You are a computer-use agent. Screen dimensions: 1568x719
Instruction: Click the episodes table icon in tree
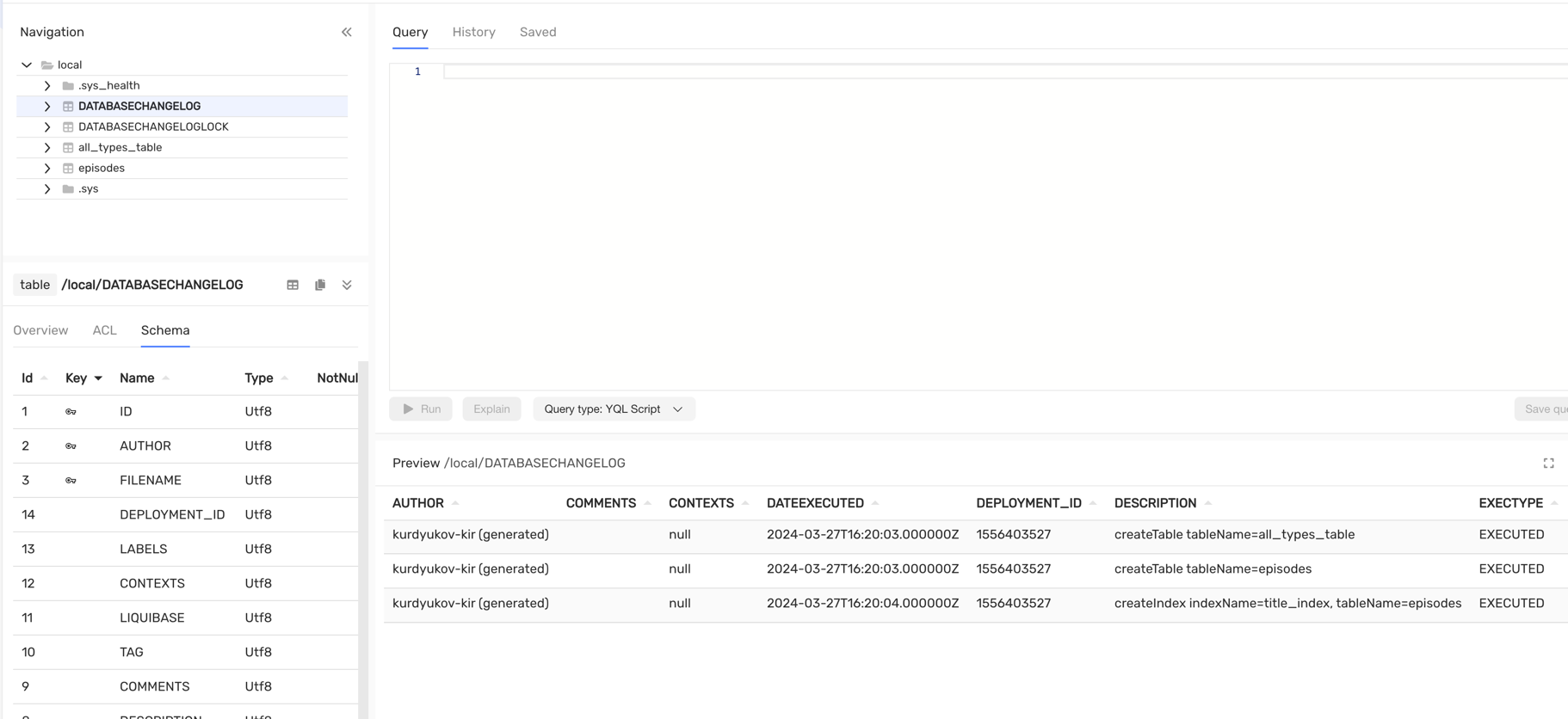[x=68, y=169]
